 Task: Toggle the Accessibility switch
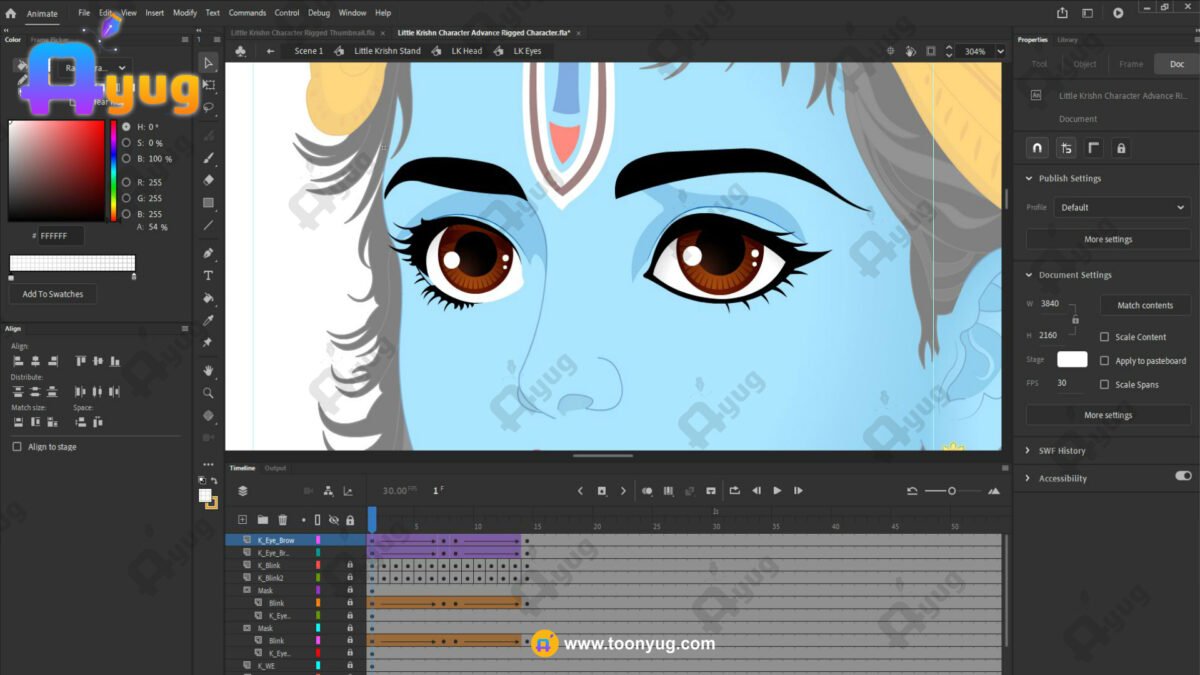pos(1183,477)
